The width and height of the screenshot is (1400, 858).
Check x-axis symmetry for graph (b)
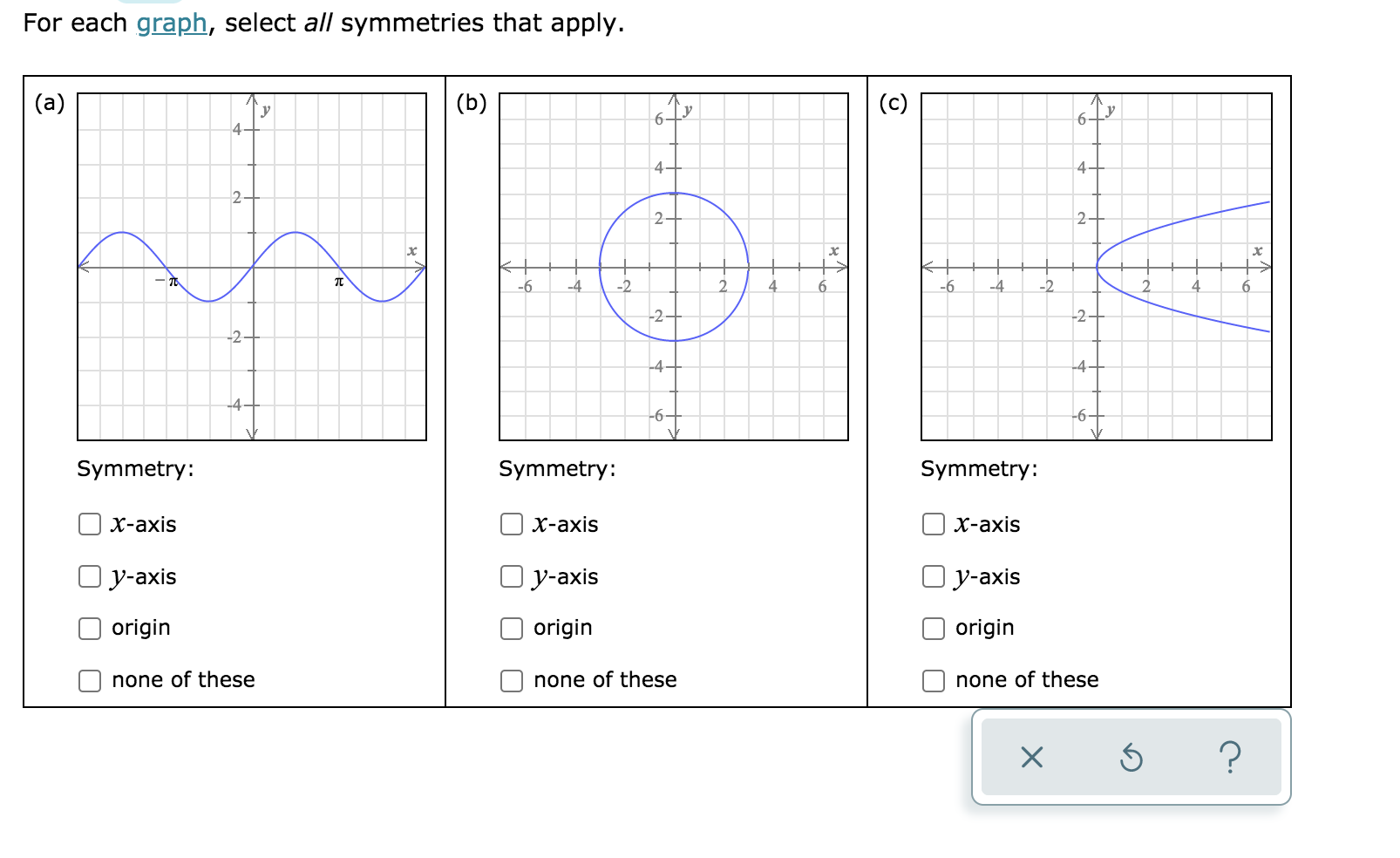[x=512, y=524]
